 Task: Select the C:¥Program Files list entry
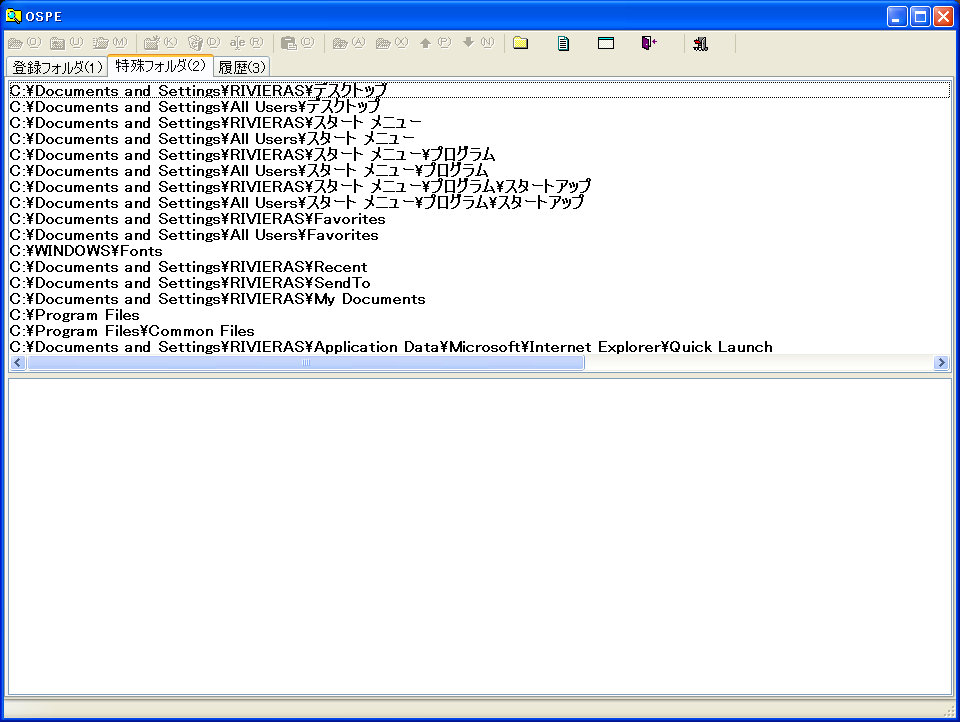pos(75,315)
